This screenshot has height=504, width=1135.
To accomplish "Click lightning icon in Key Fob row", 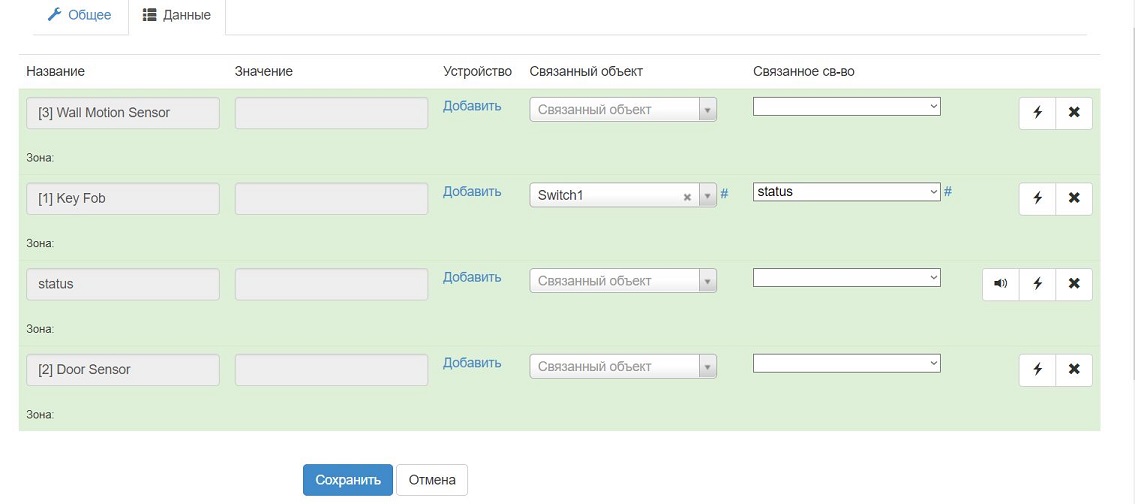I will pyautogui.click(x=1037, y=198).
